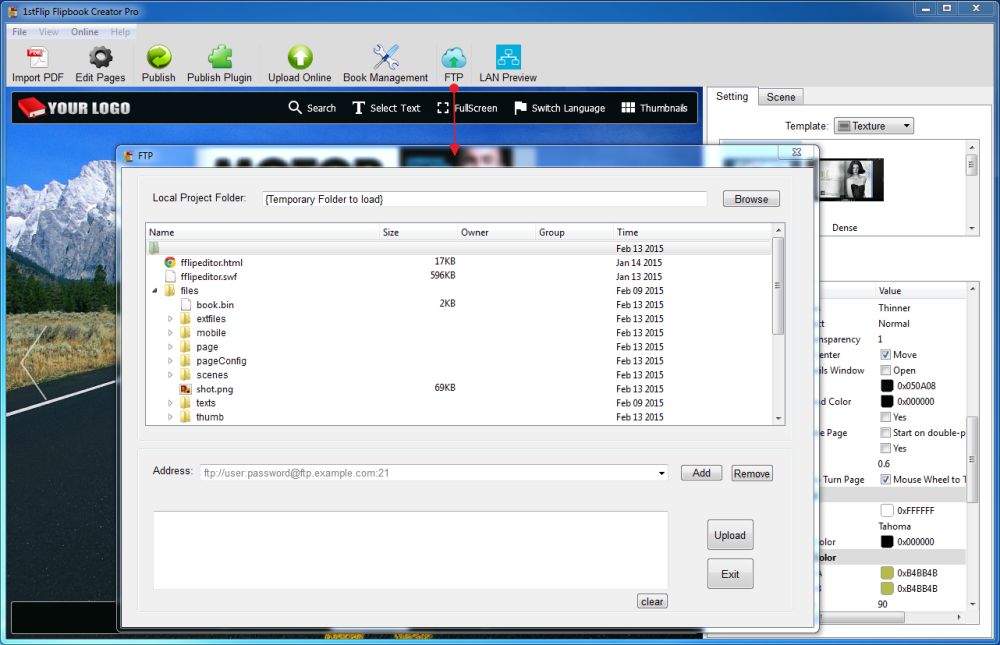1000x645 pixels.
Task: Click the Browse button
Action: point(750,199)
